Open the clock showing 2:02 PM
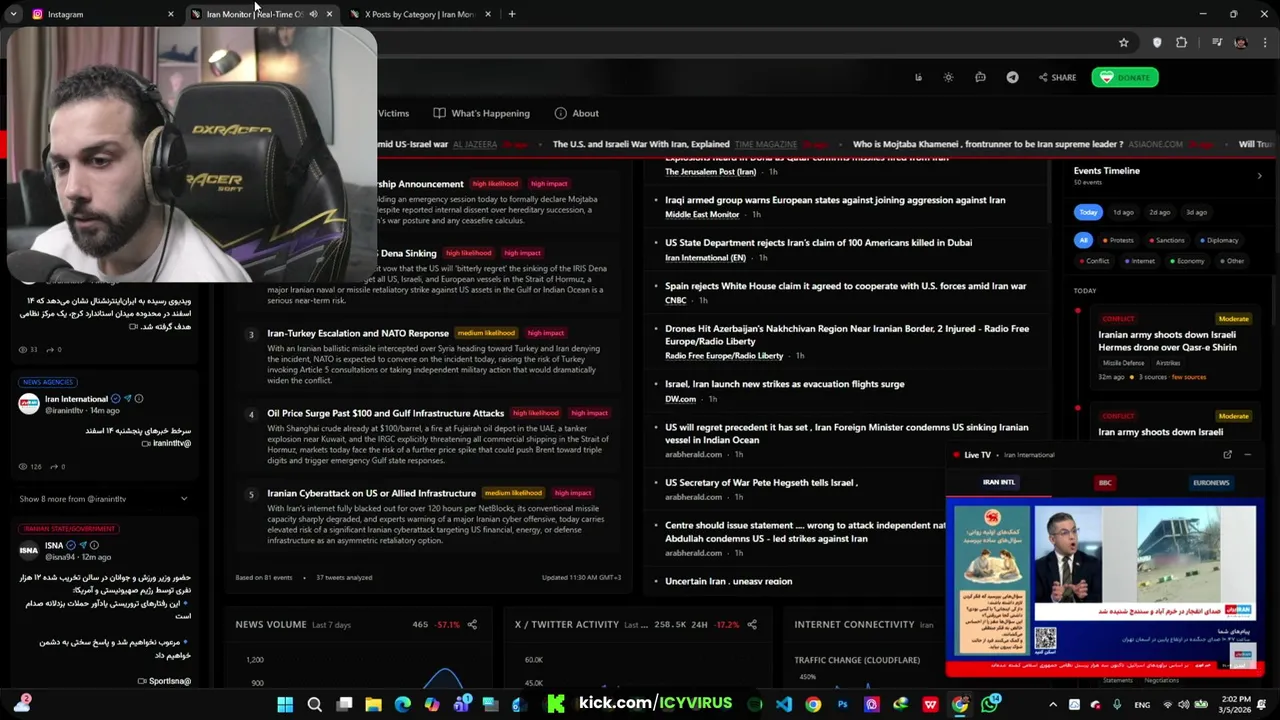This screenshot has width=1280, height=720. [x=1236, y=705]
